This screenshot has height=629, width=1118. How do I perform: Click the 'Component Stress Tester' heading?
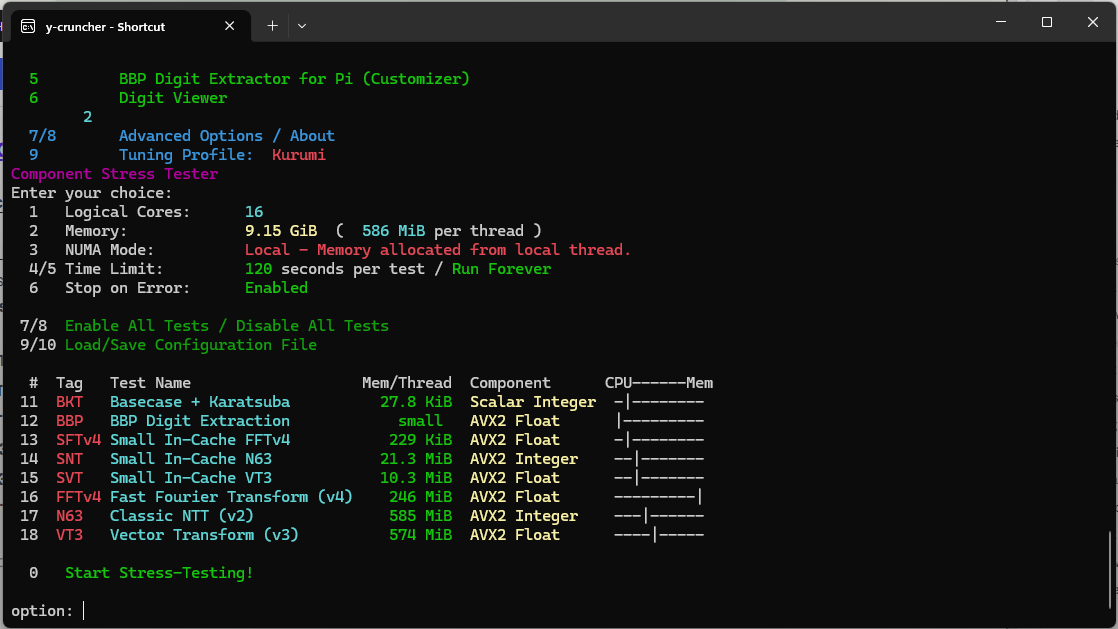(x=114, y=174)
